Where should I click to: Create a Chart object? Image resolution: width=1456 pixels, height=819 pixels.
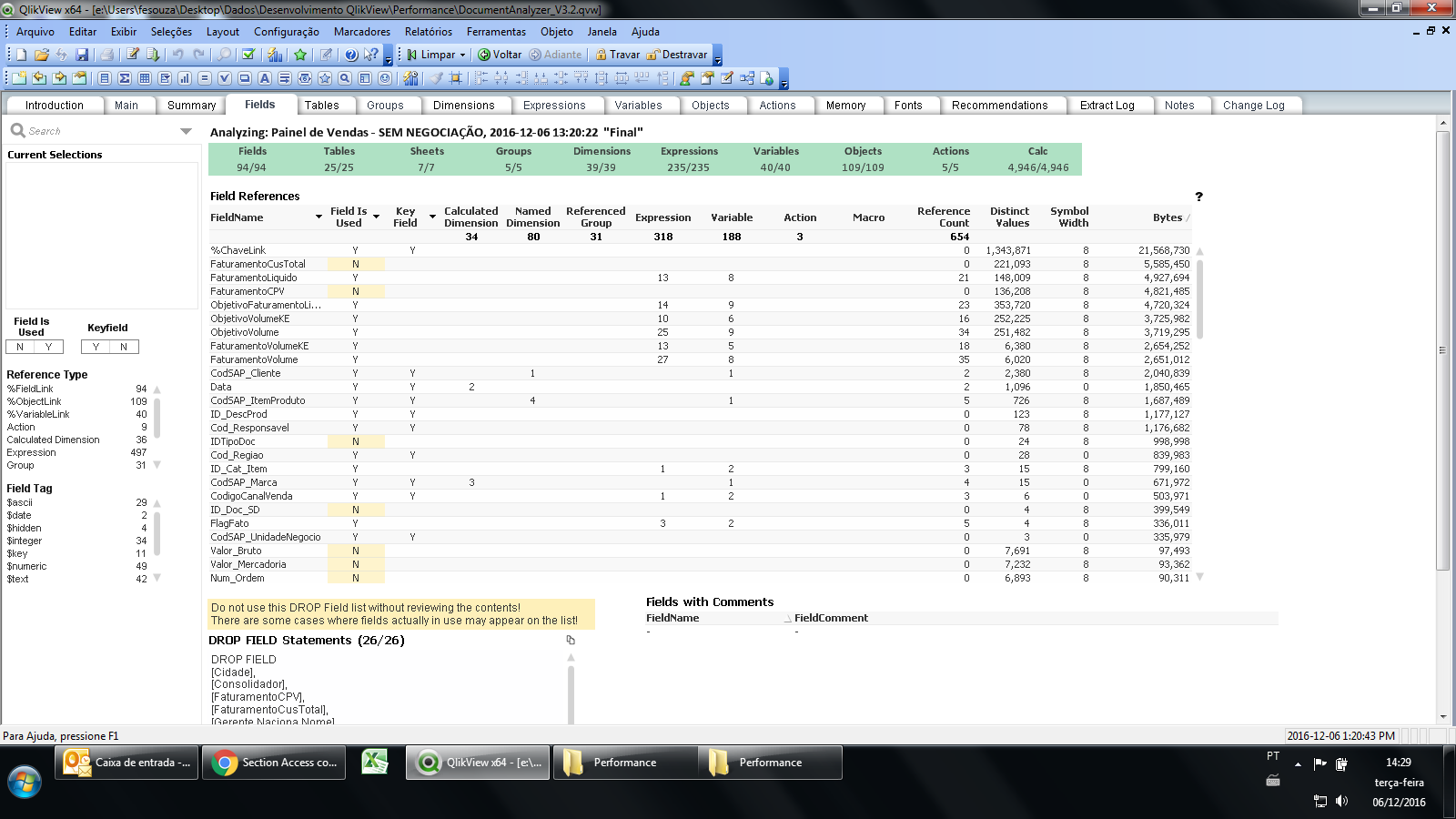tap(185, 78)
